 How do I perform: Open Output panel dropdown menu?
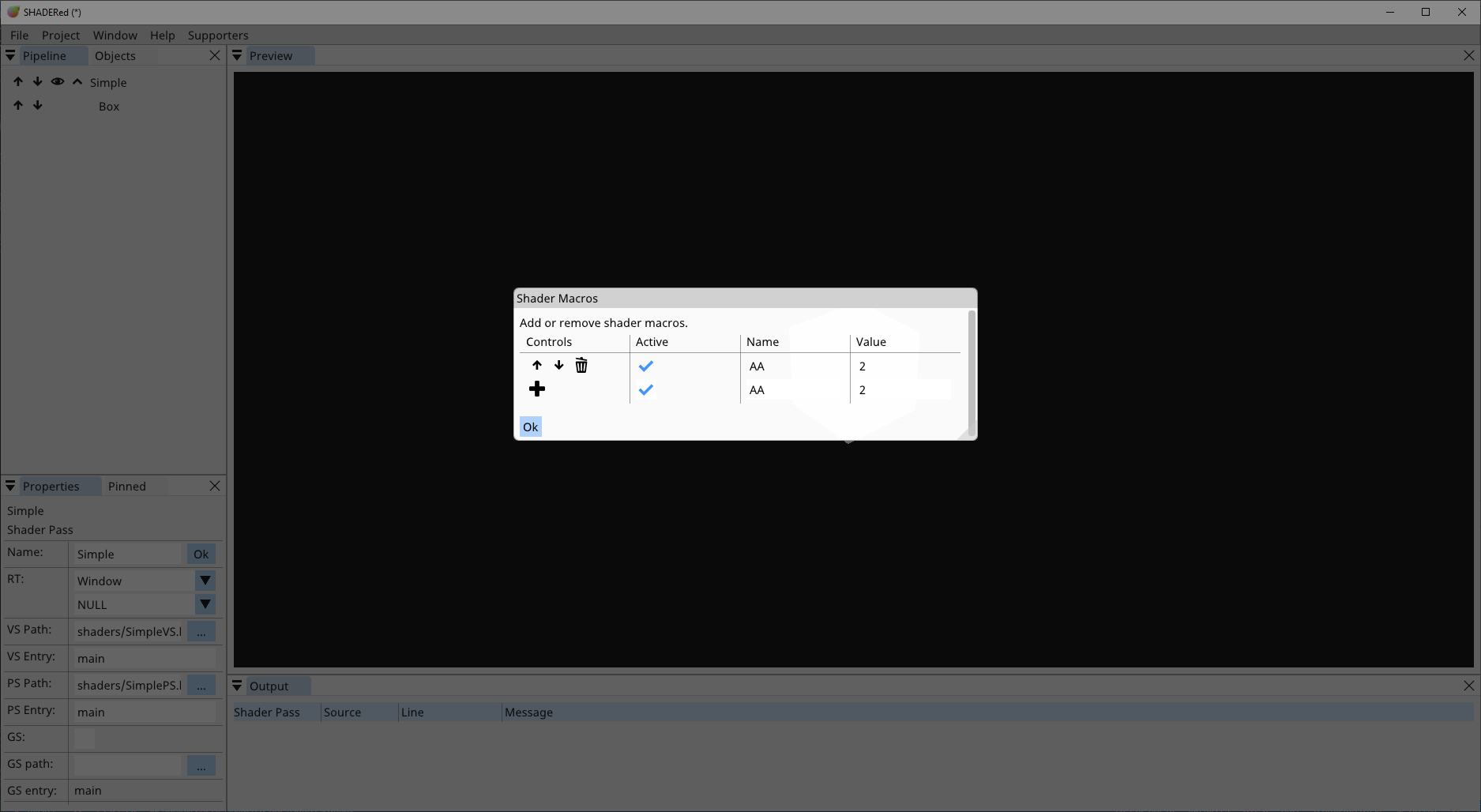pos(237,686)
